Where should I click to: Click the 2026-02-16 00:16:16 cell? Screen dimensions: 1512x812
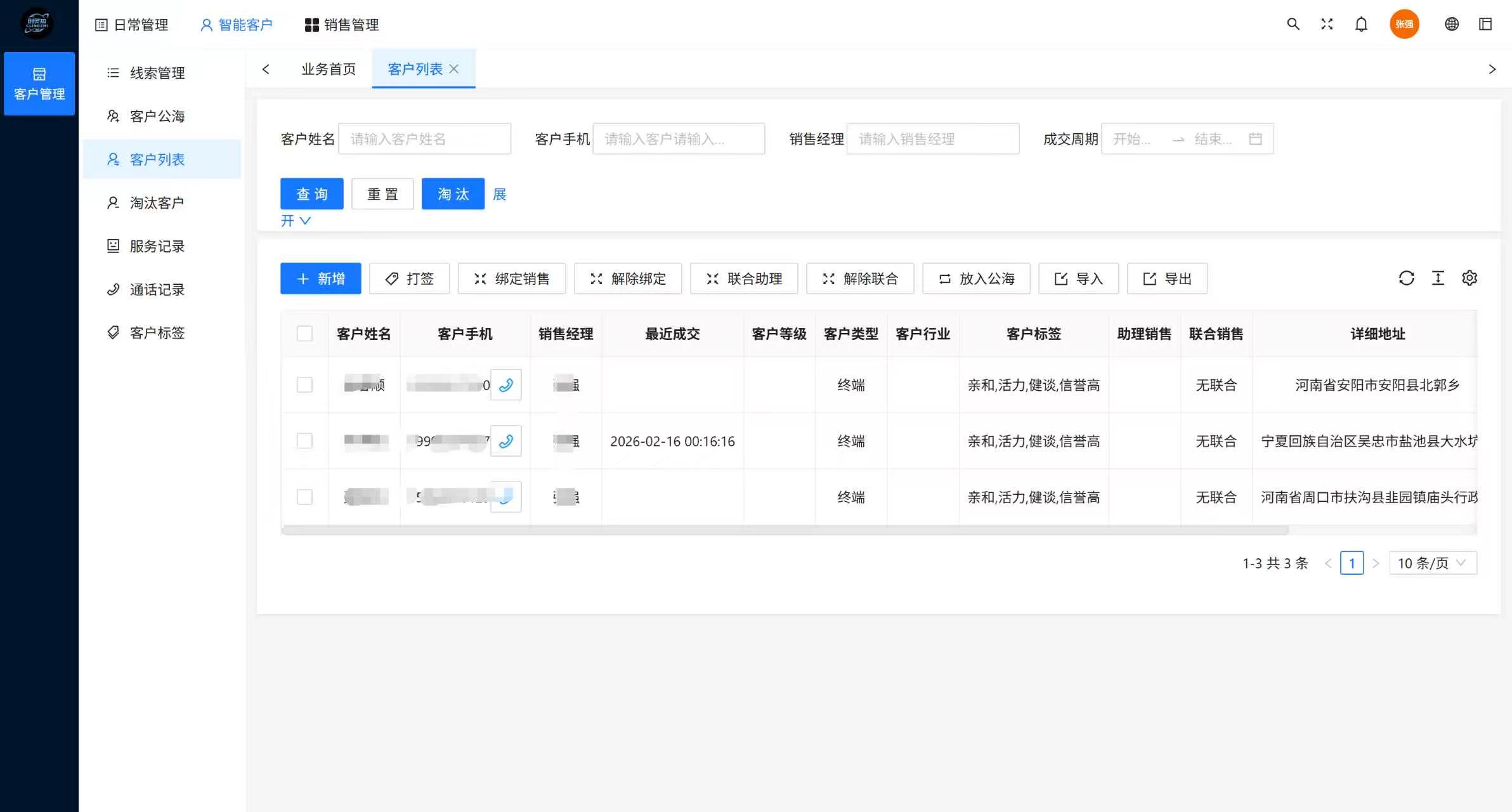point(672,441)
